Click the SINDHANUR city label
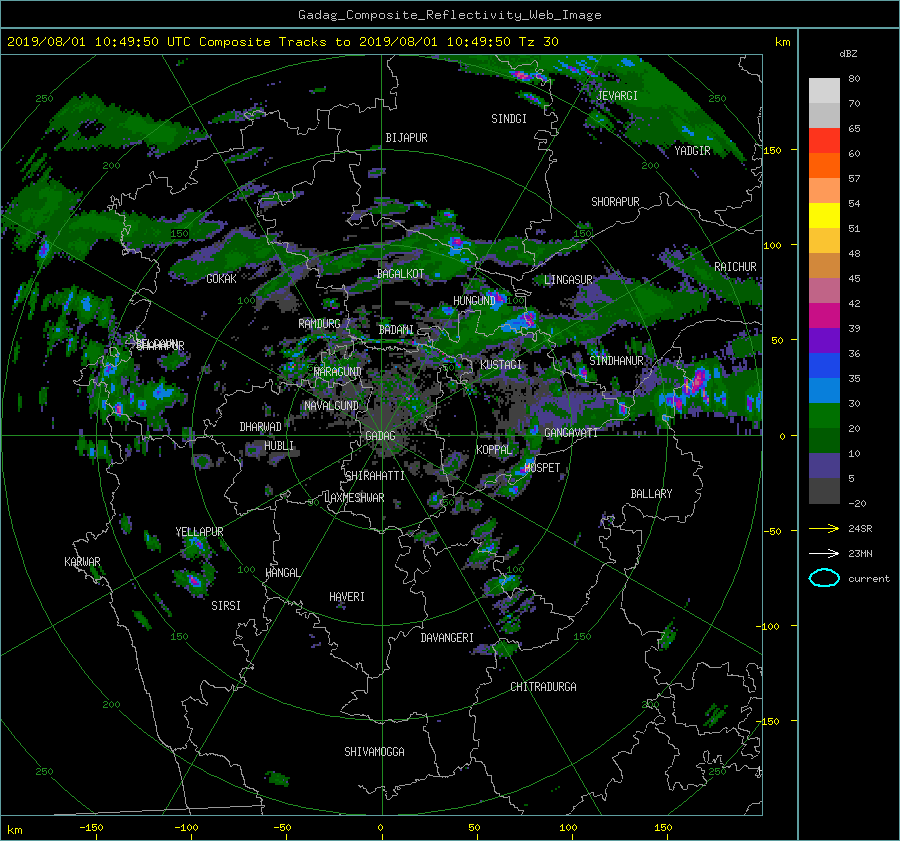 tap(616, 361)
